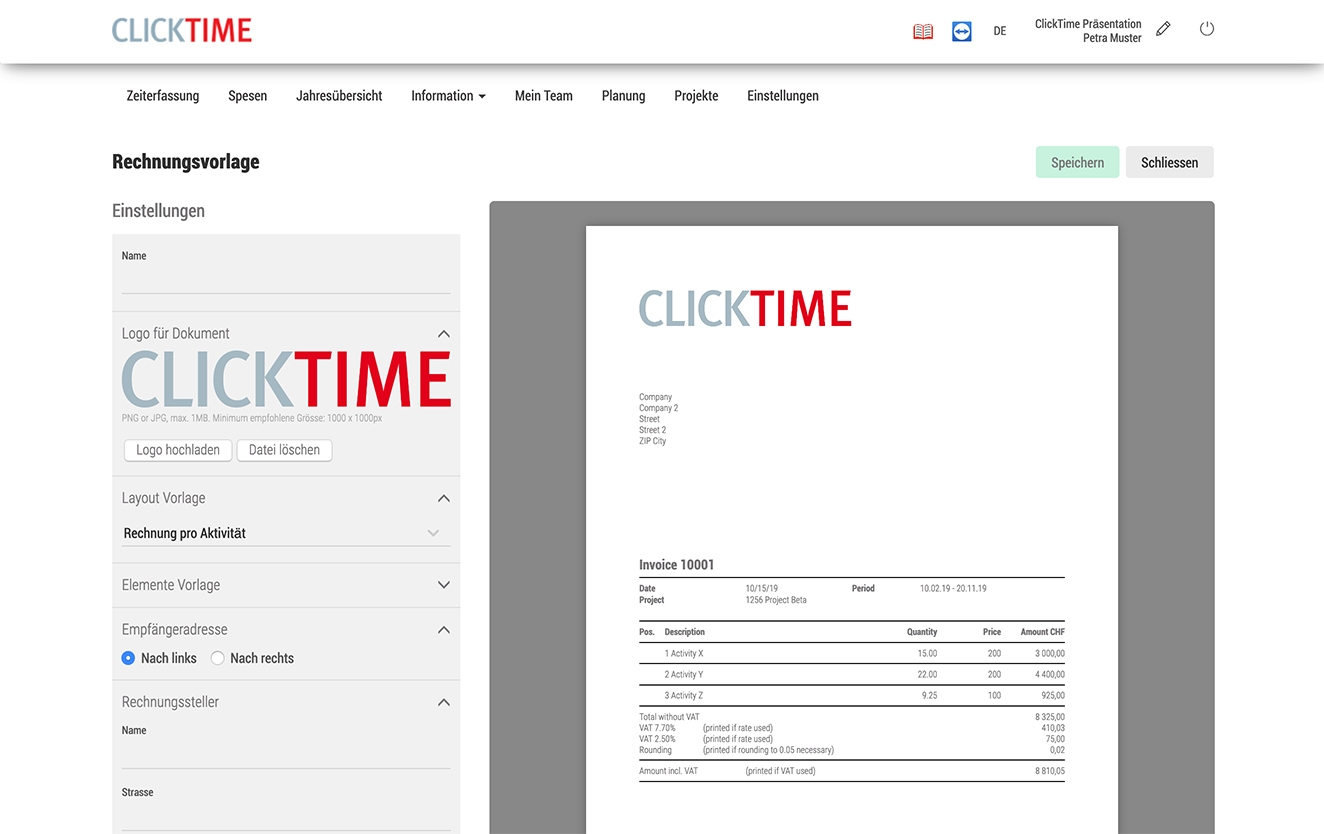This screenshot has width=1324, height=834.
Task: Click the total amount 8 810,05
Action: point(1050,772)
